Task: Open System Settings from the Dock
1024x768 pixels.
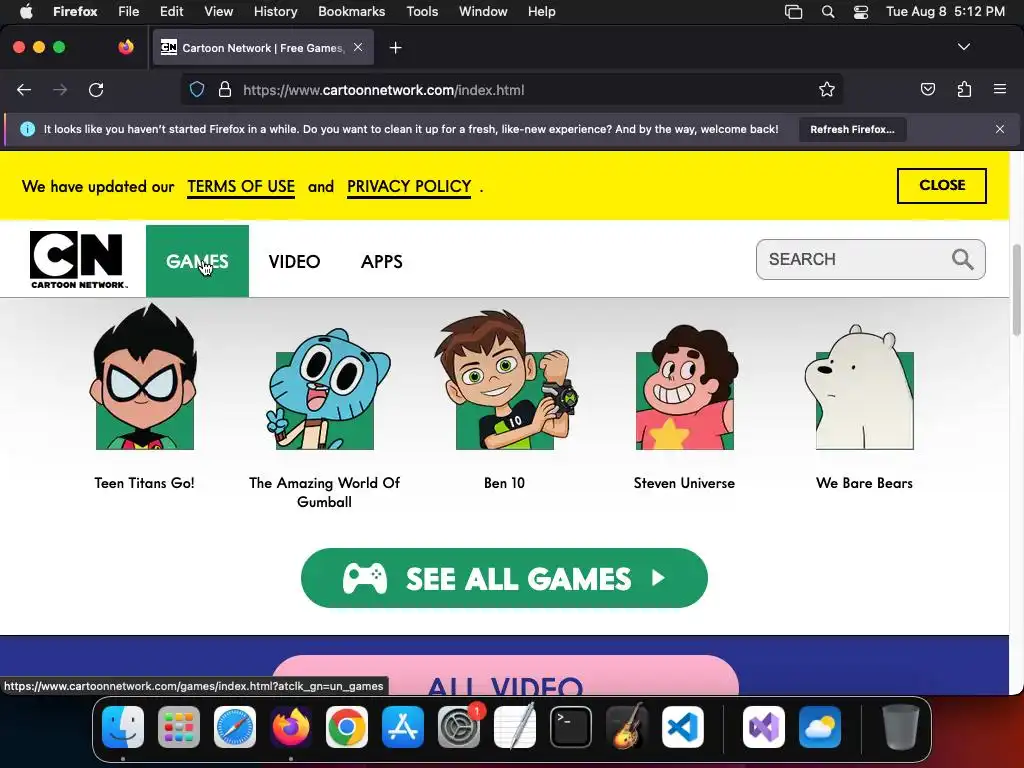Action: tap(458, 726)
